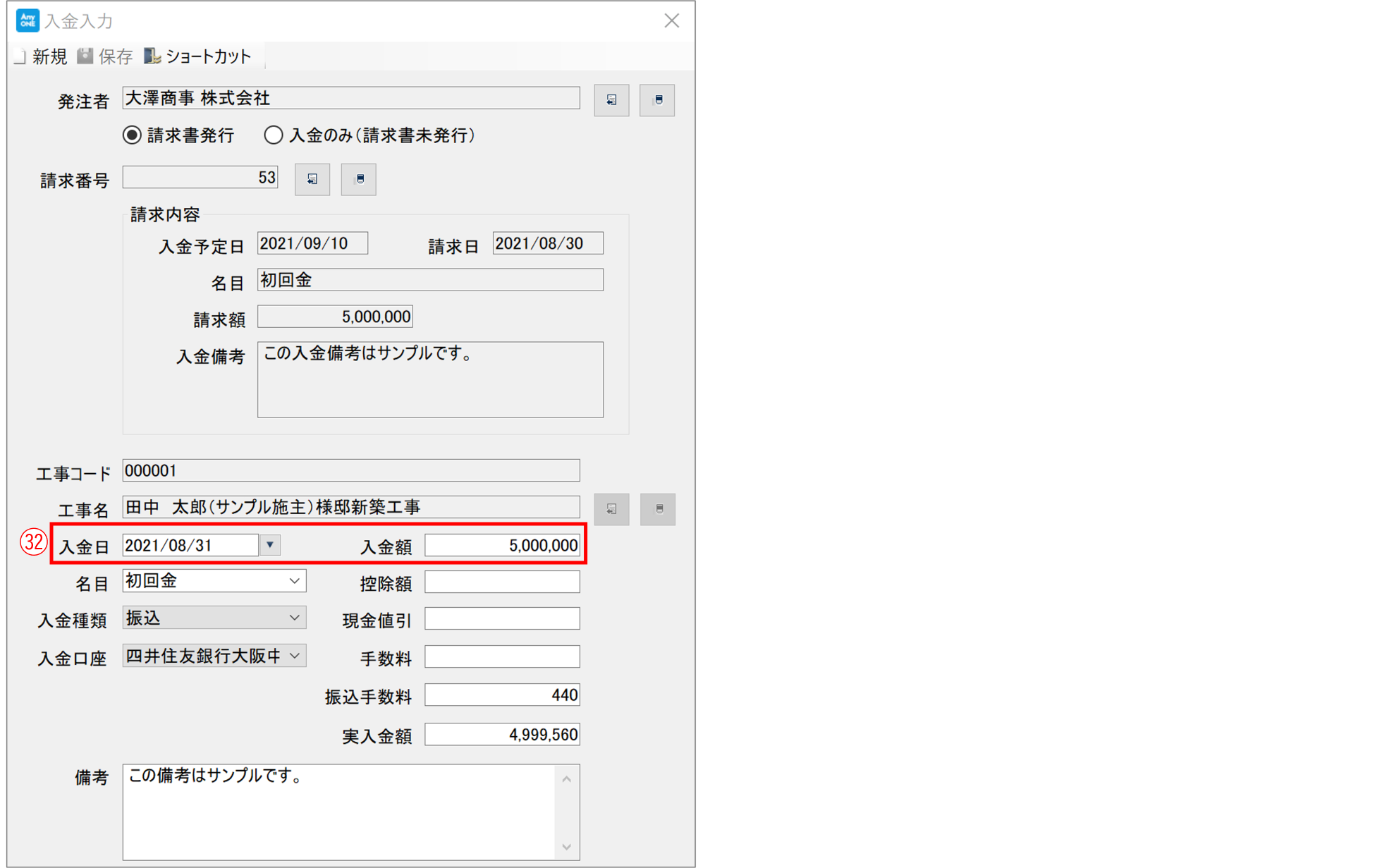Click the 振込手数料 field showing 440

pyautogui.click(x=502, y=695)
